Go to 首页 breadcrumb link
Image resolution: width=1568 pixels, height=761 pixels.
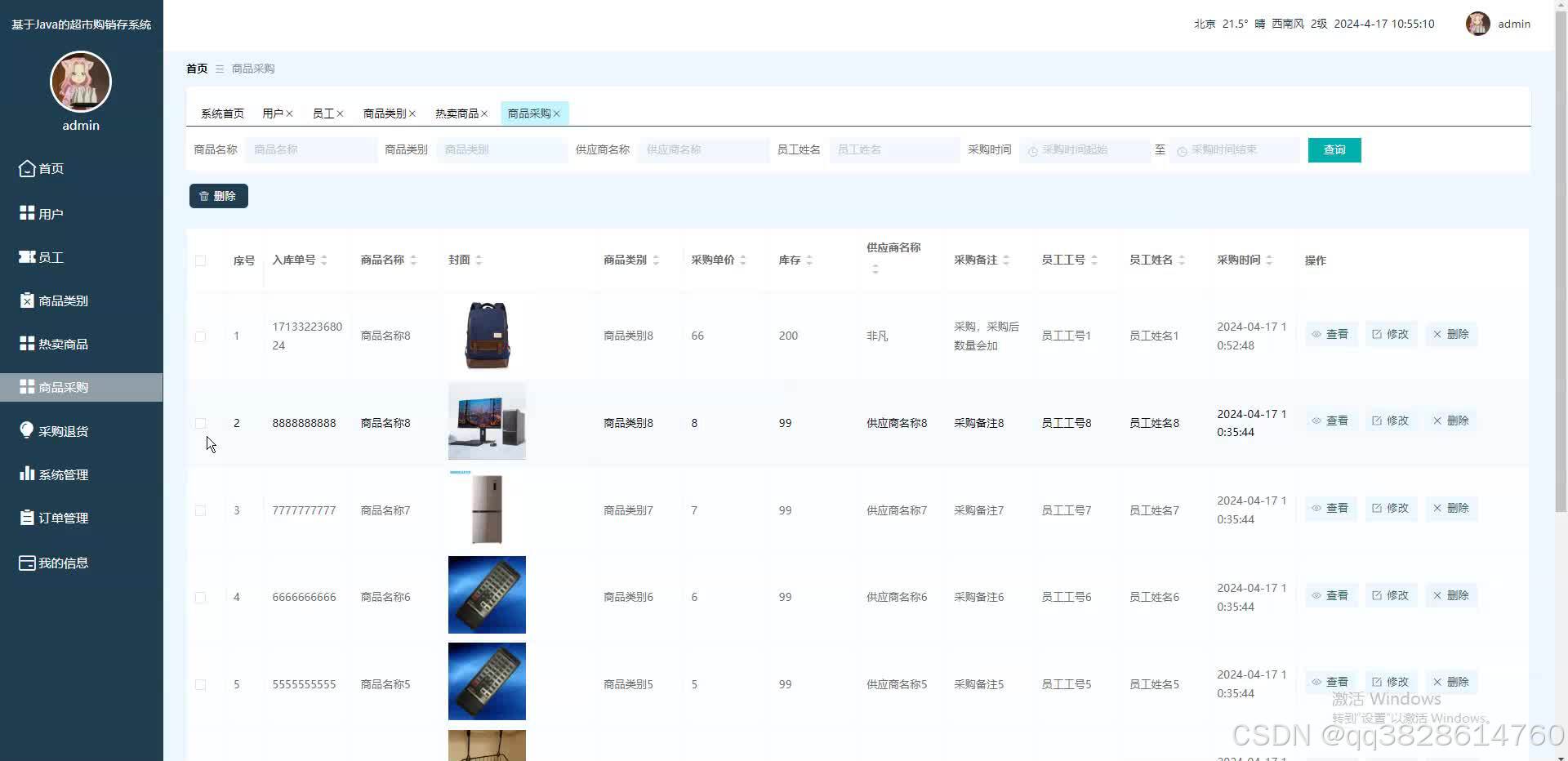coord(197,69)
